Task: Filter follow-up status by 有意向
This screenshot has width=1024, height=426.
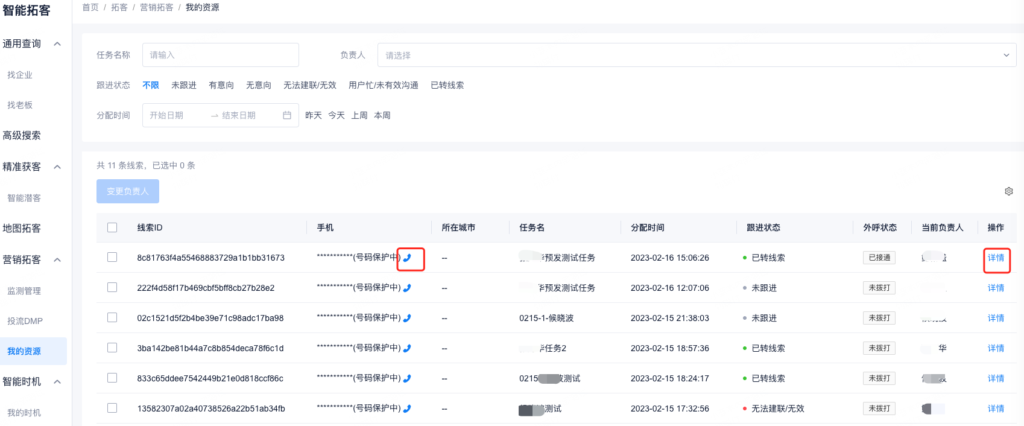Action: point(221,85)
